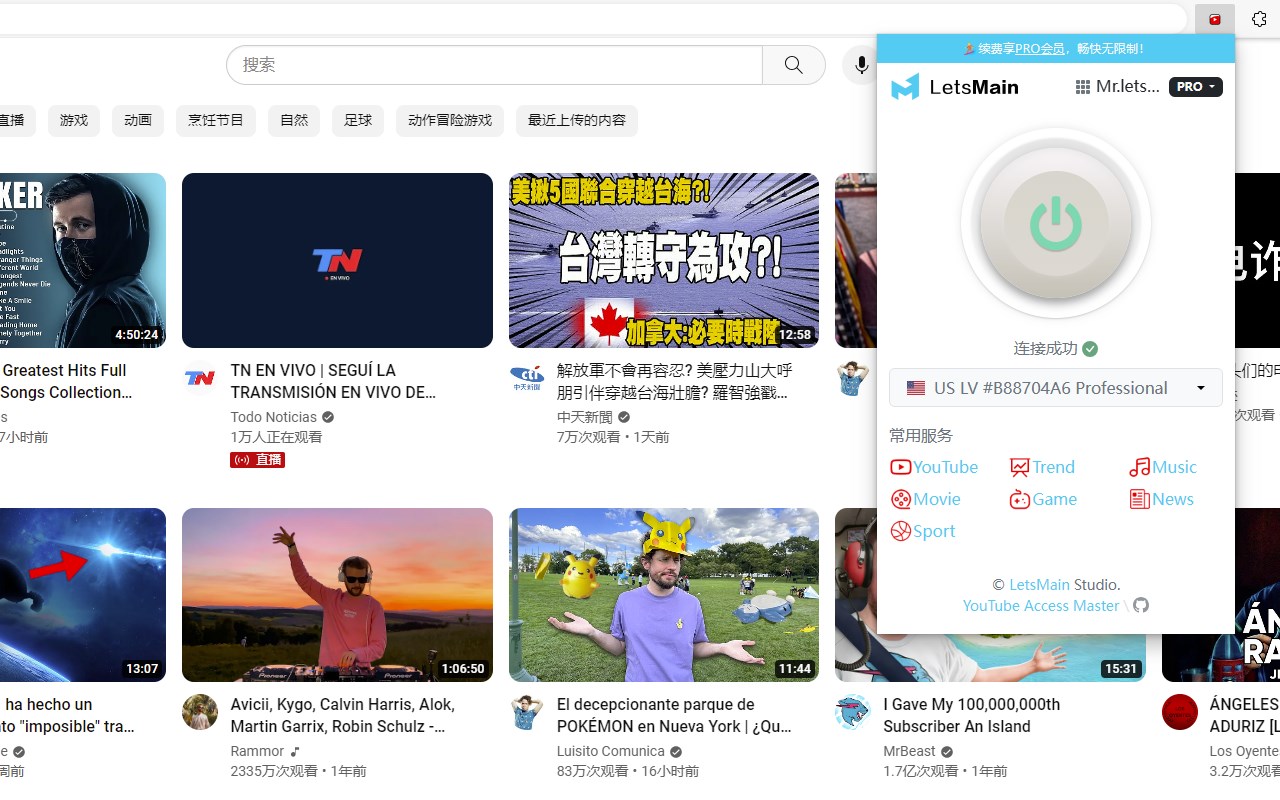Click the 常用服务 section heading

point(921,435)
